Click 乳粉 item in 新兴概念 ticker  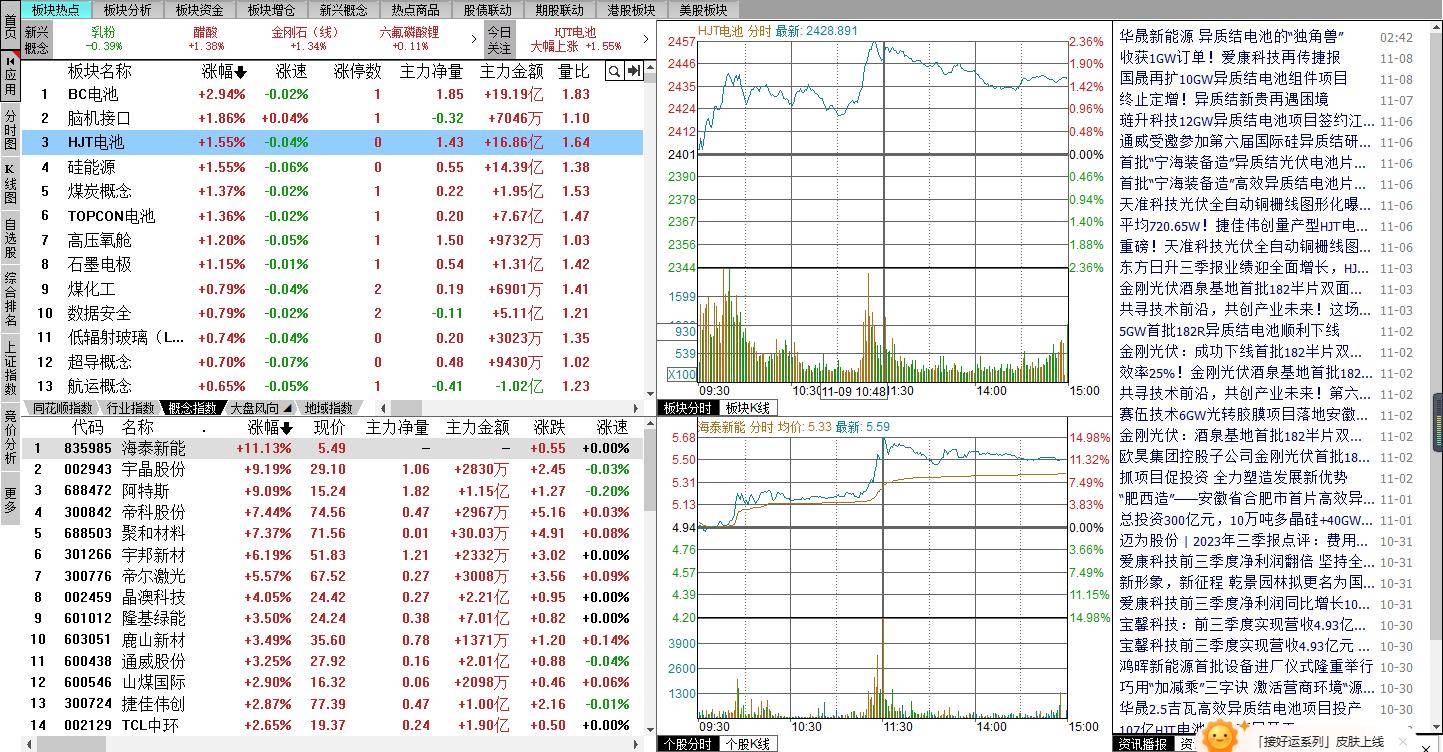(104, 38)
